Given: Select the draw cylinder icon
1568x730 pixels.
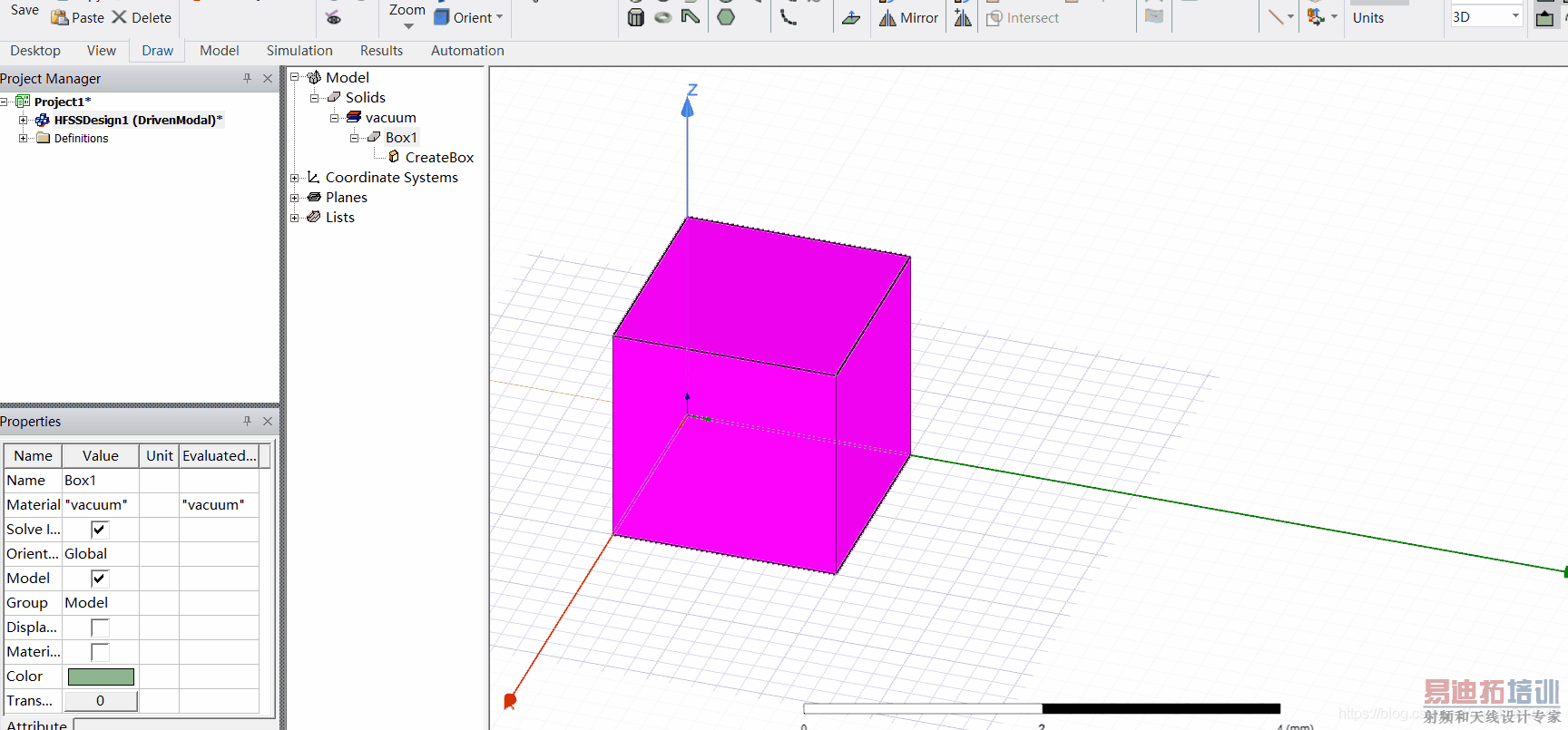Looking at the screenshot, I should (x=636, y=17).
